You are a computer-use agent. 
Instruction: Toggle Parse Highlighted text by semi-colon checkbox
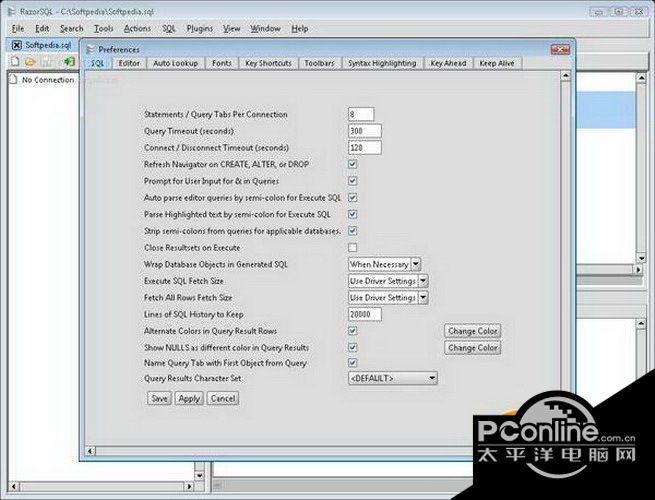(353, 214)
